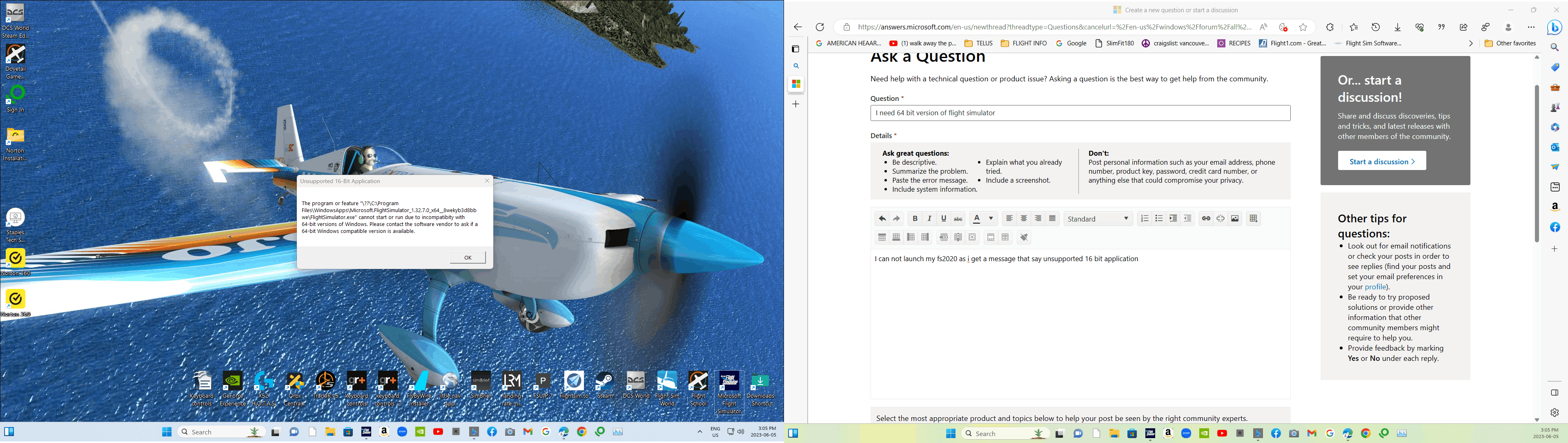This screenshot has height=443, width=1568.
Task: Click the Redo arrow in the editor toolbar
Action: pyautogui.click(x=897, y=219)
